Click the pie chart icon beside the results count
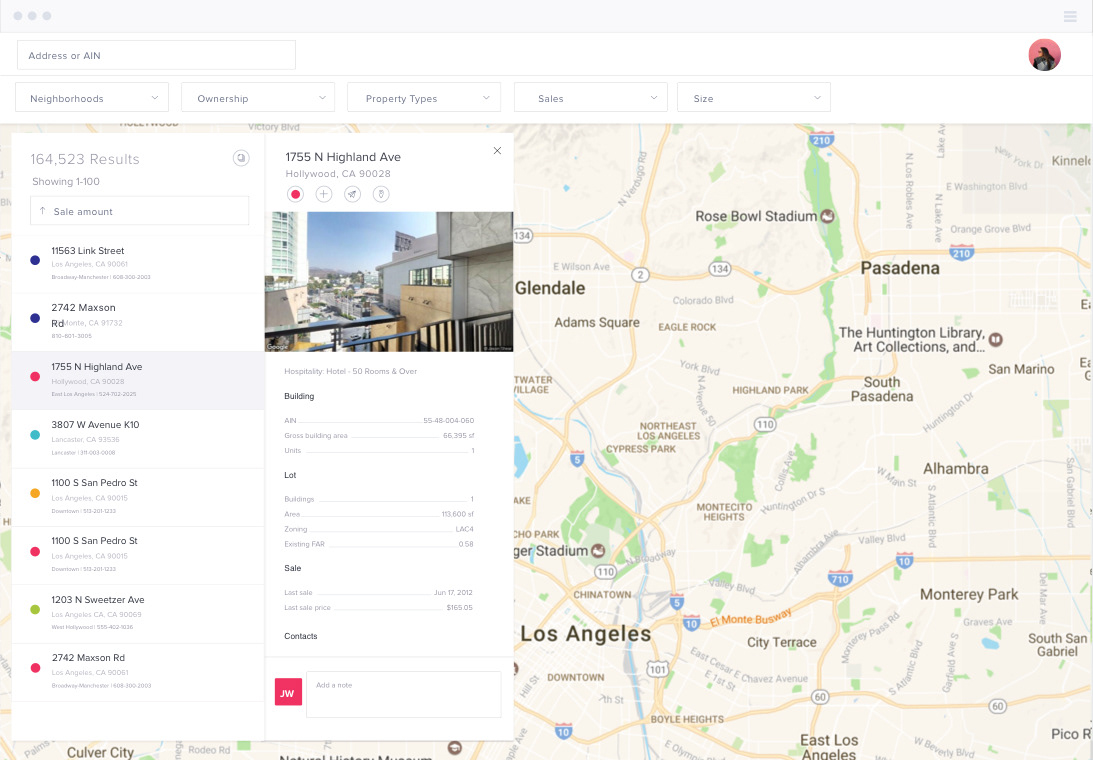Image resolution: width=1093 pixels, height=760 pixels. (x=240, y=158)
